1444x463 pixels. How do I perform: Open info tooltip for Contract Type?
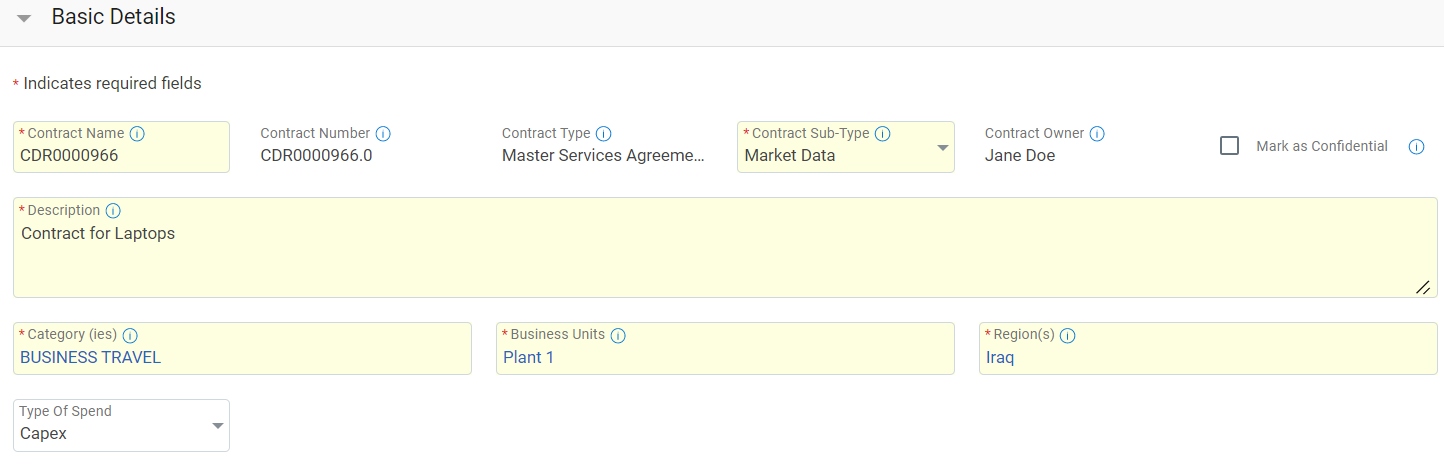(603, 134)
